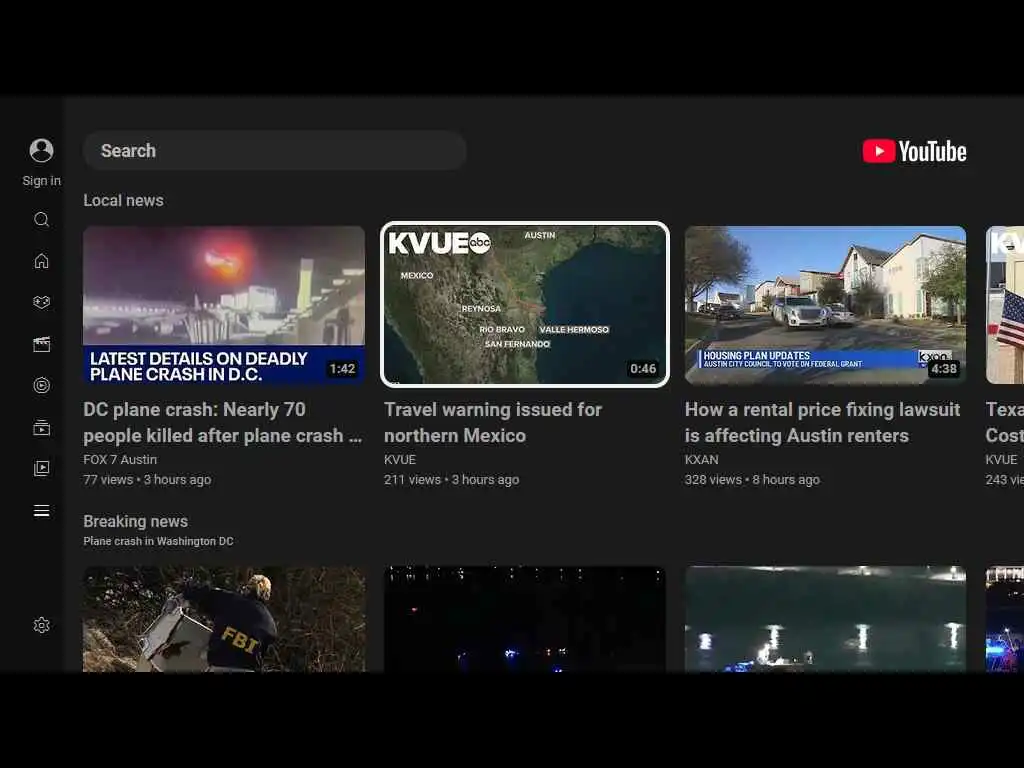Open Movies section from sidebar clapperboard icon

41,344
